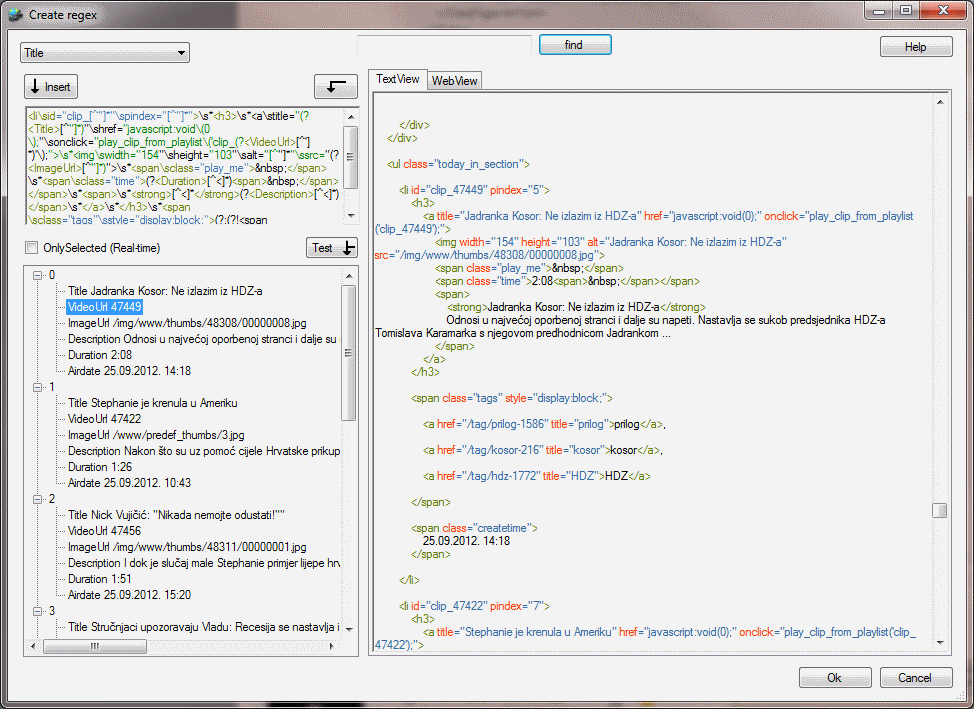Viewport: 974px width, 709px height.
Task: Collapse result node 2 in the tree
Action: click(37, 499)
